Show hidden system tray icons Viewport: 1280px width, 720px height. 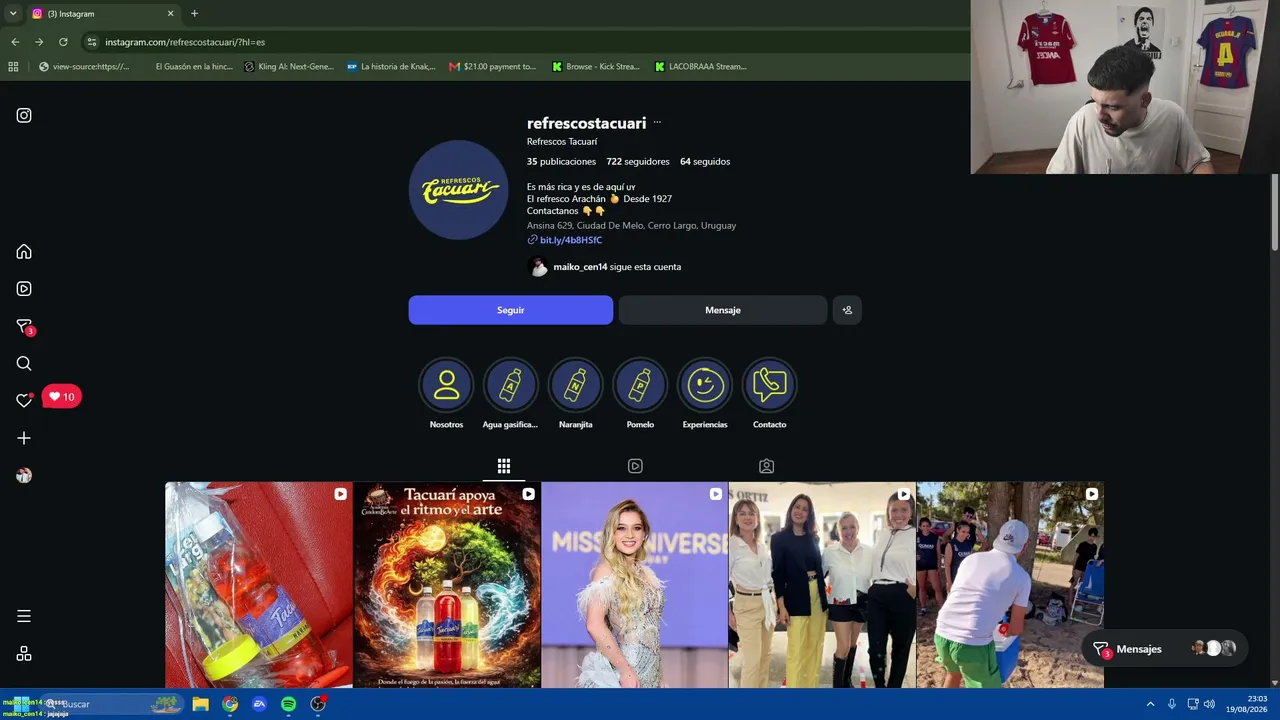tap(1150, 704)
